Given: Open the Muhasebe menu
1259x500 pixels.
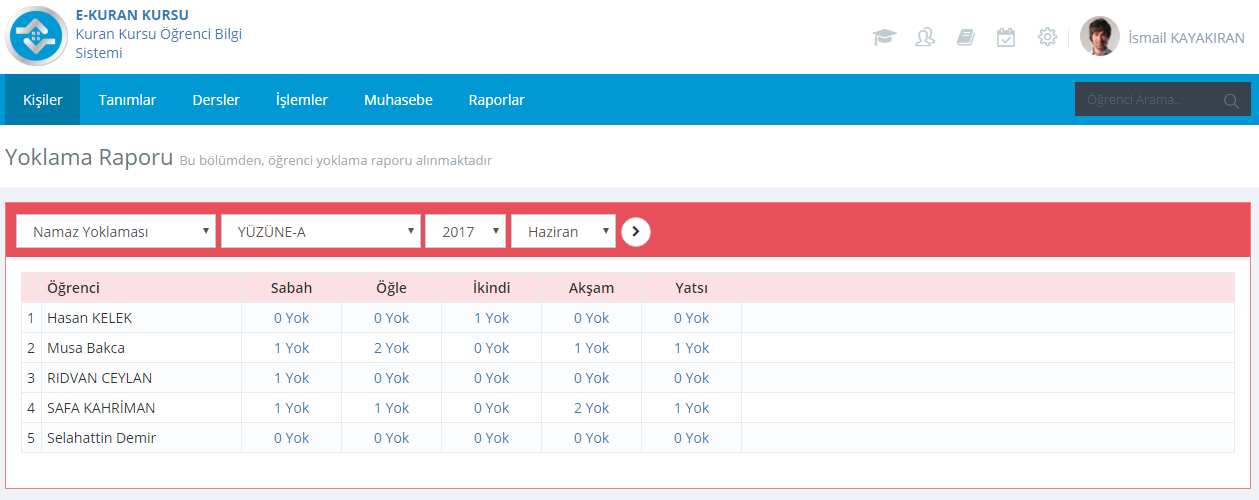Looking at the screenshot, I should click(398, 100).
